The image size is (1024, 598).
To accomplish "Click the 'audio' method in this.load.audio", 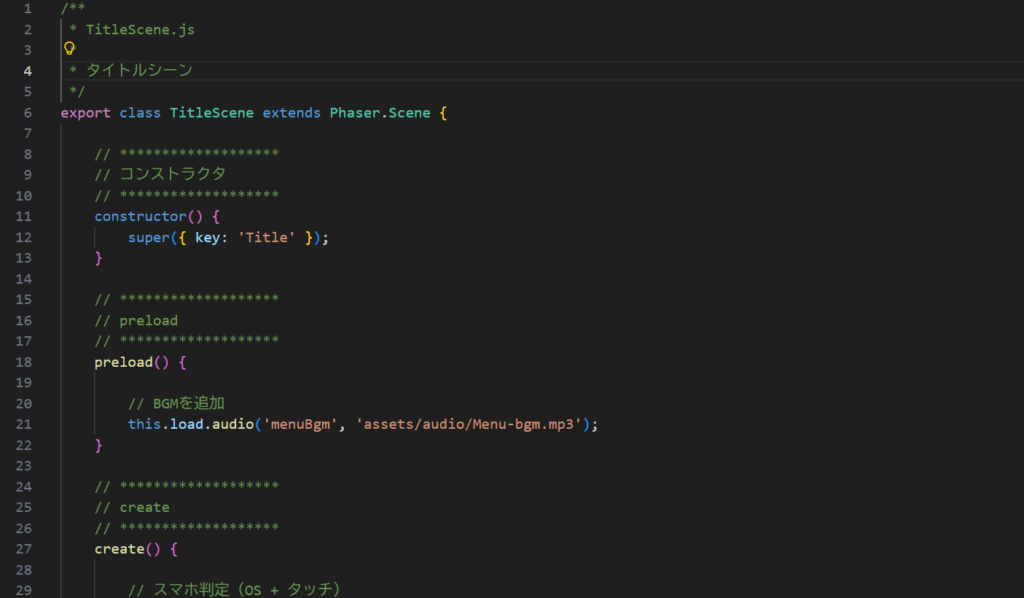I will click(x=233, y=424).
